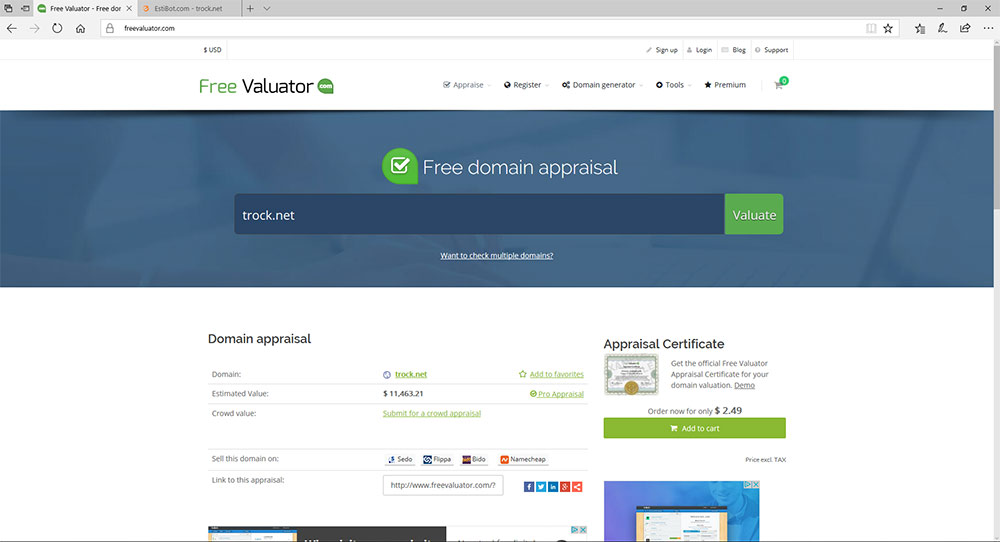The image size is (1000, 542).
Task: Open the trock.net domain link
Action: pos(411,374)
